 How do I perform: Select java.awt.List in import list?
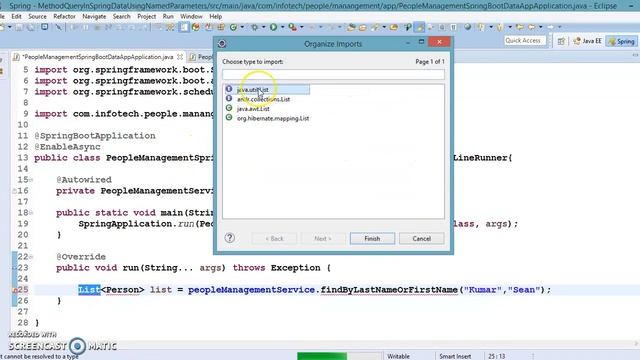[253, 109]
